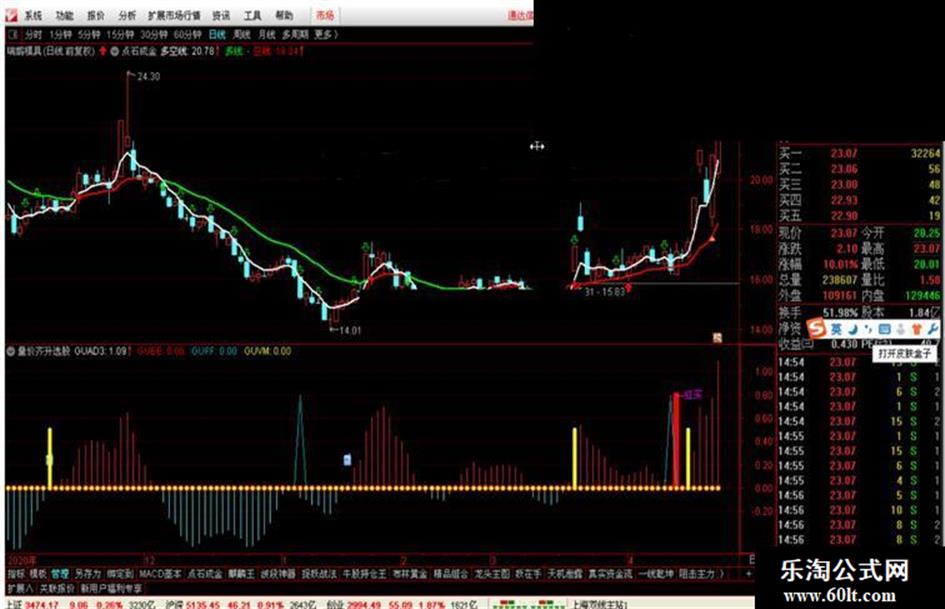Screen dimensions: 945x609
Task: Open the 帮助 menu
Action: (284, 16)
